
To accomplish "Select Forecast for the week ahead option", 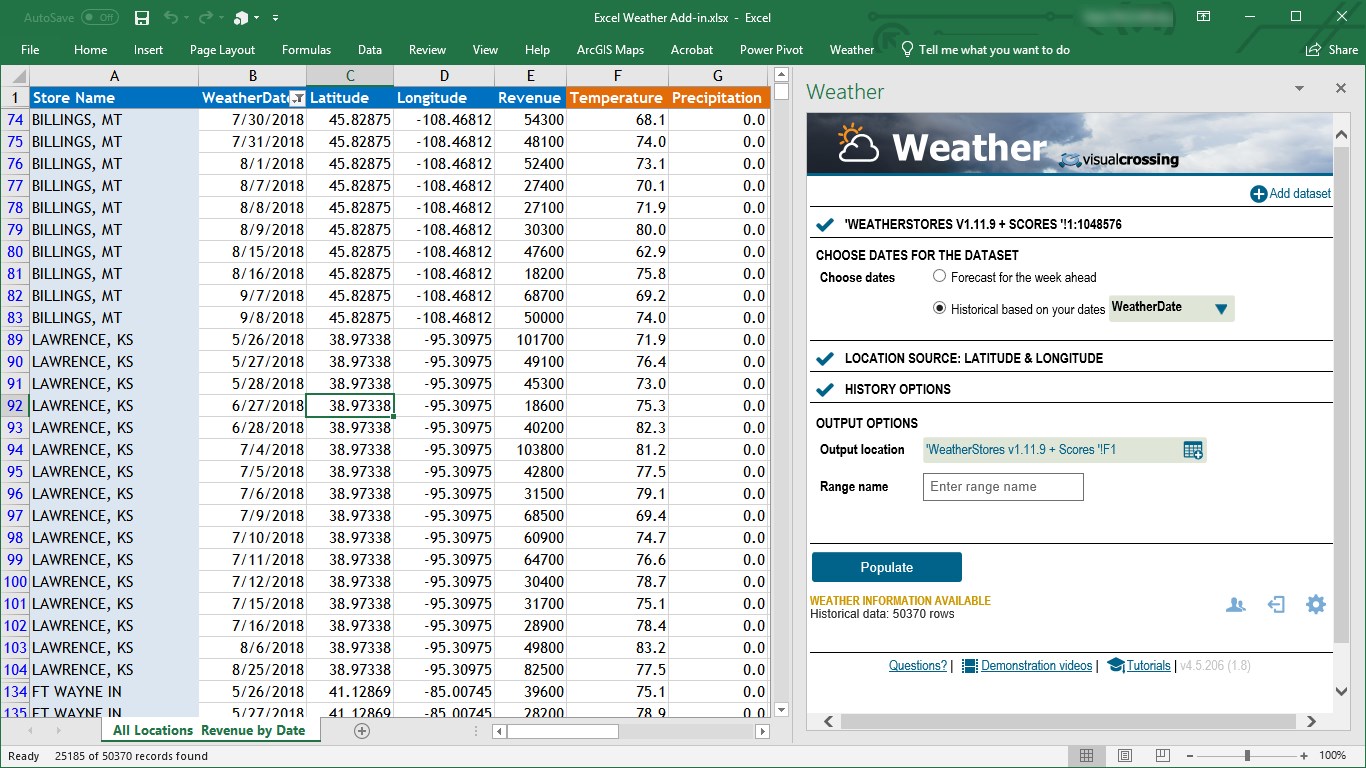I will coord(939,277).
